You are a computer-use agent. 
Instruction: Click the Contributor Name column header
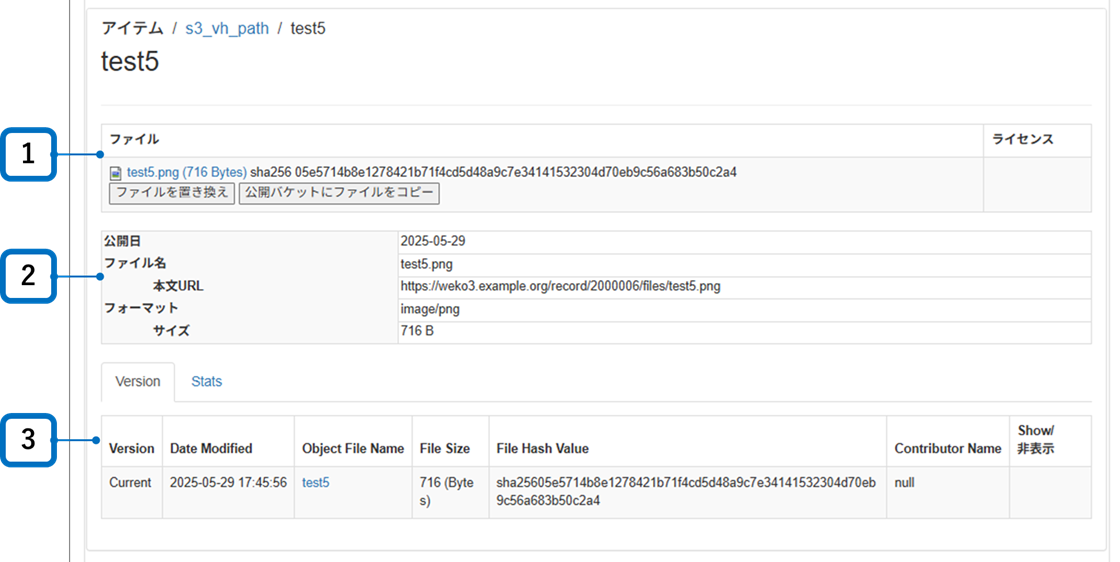click(947, 449)
